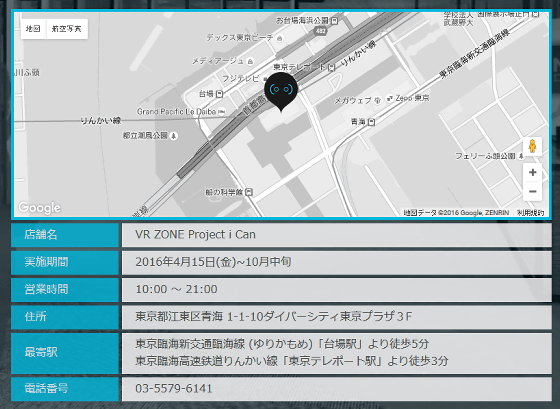Click the 台場 station icon on the map

(220, 94)
